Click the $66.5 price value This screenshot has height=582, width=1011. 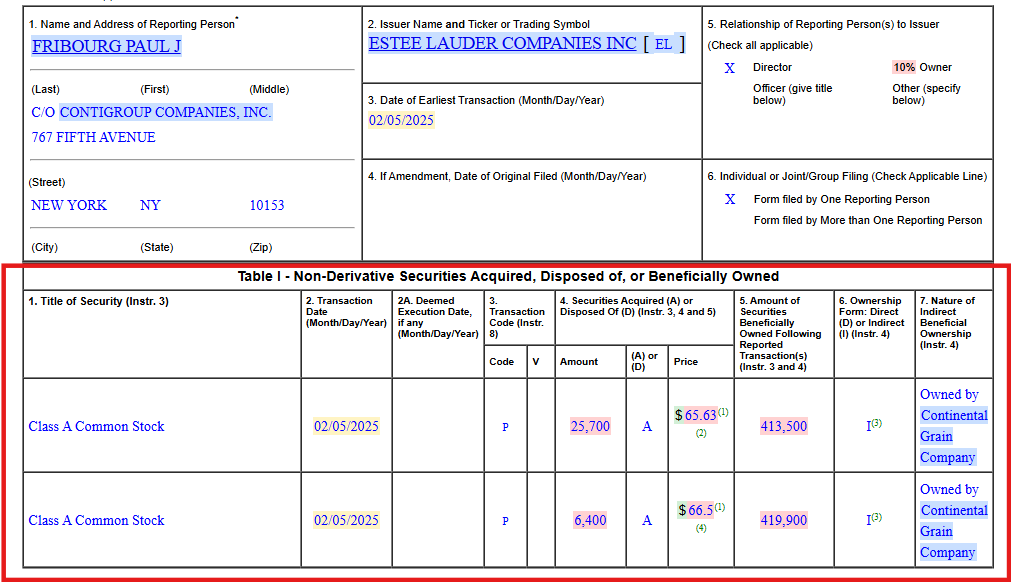(x=696, y=510)
